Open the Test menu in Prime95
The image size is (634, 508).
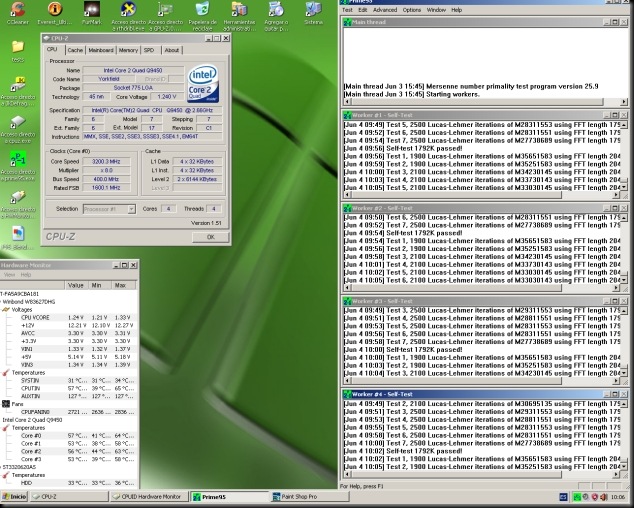(347, 10)
